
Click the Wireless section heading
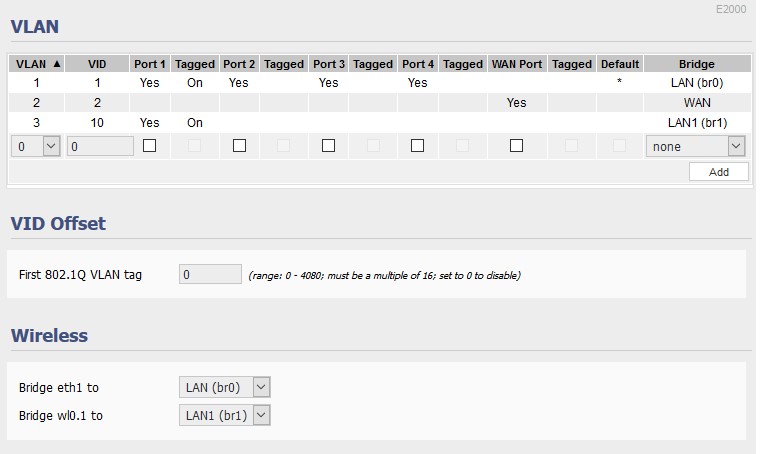coord(49,336)
